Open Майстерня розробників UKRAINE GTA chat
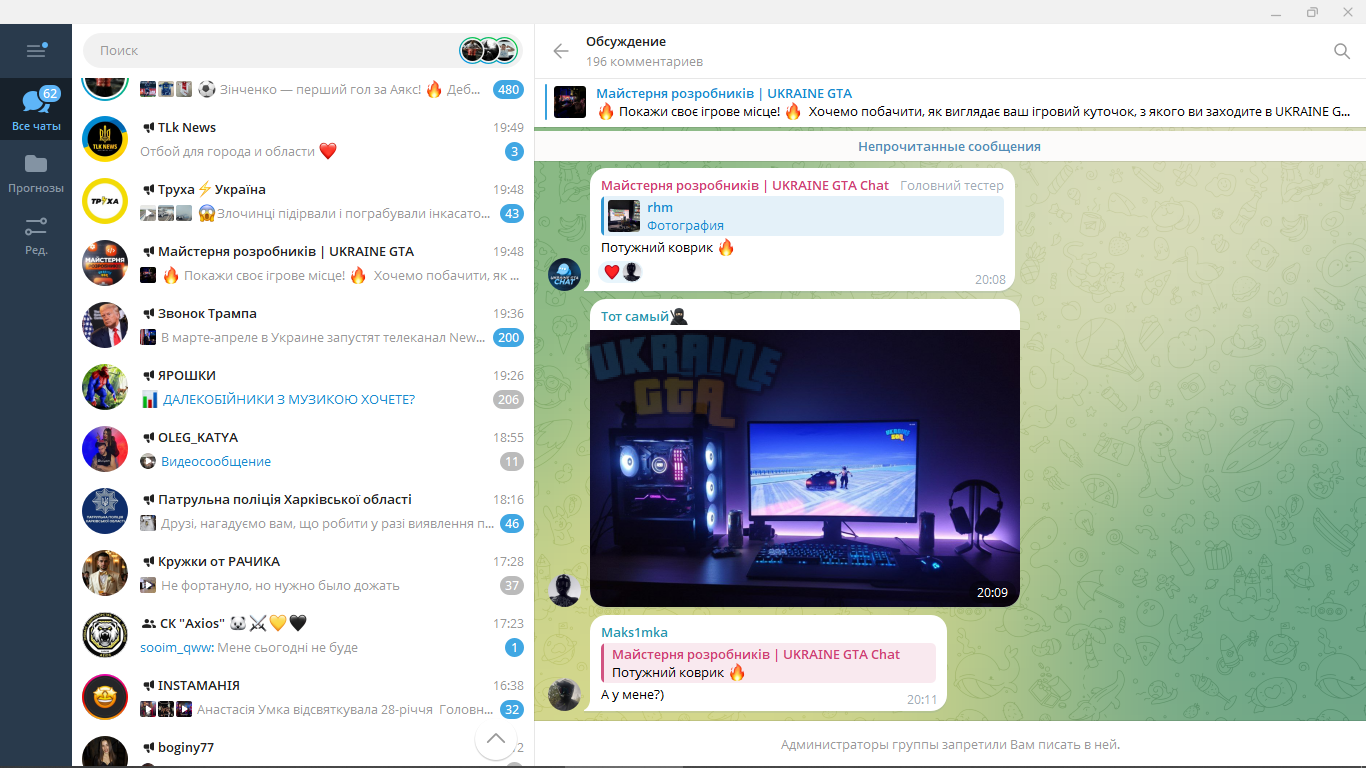The height and width of the screenshot is (768, 1366). [303, 263]
